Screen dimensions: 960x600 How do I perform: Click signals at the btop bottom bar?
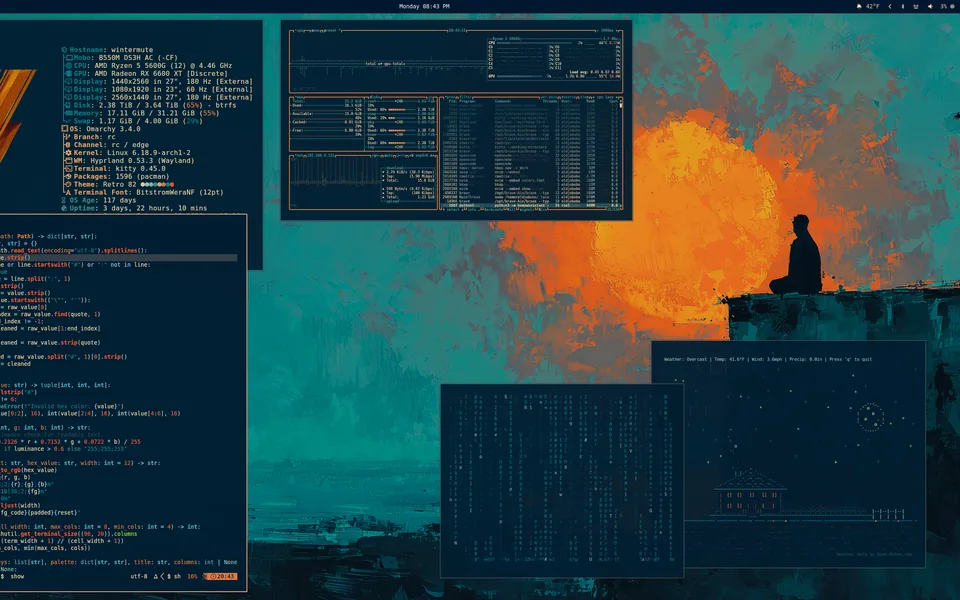527,209
